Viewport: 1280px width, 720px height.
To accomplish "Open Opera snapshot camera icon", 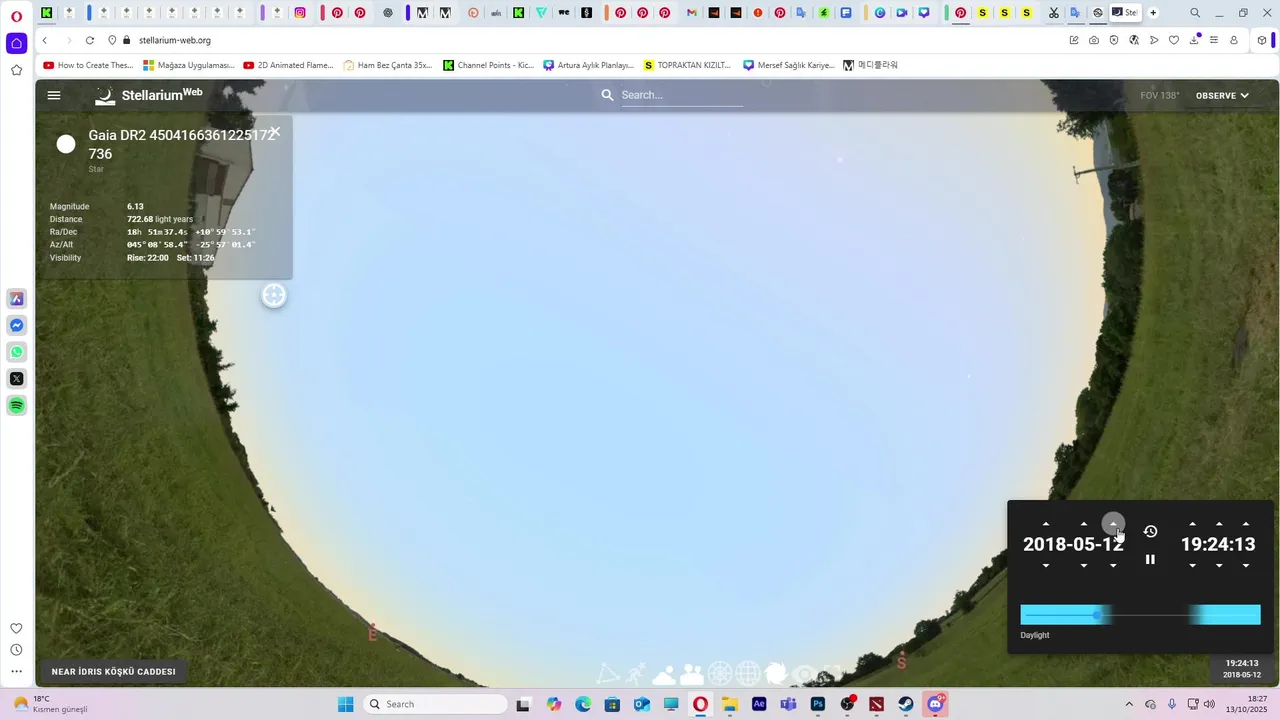I will coord(1094,40).
